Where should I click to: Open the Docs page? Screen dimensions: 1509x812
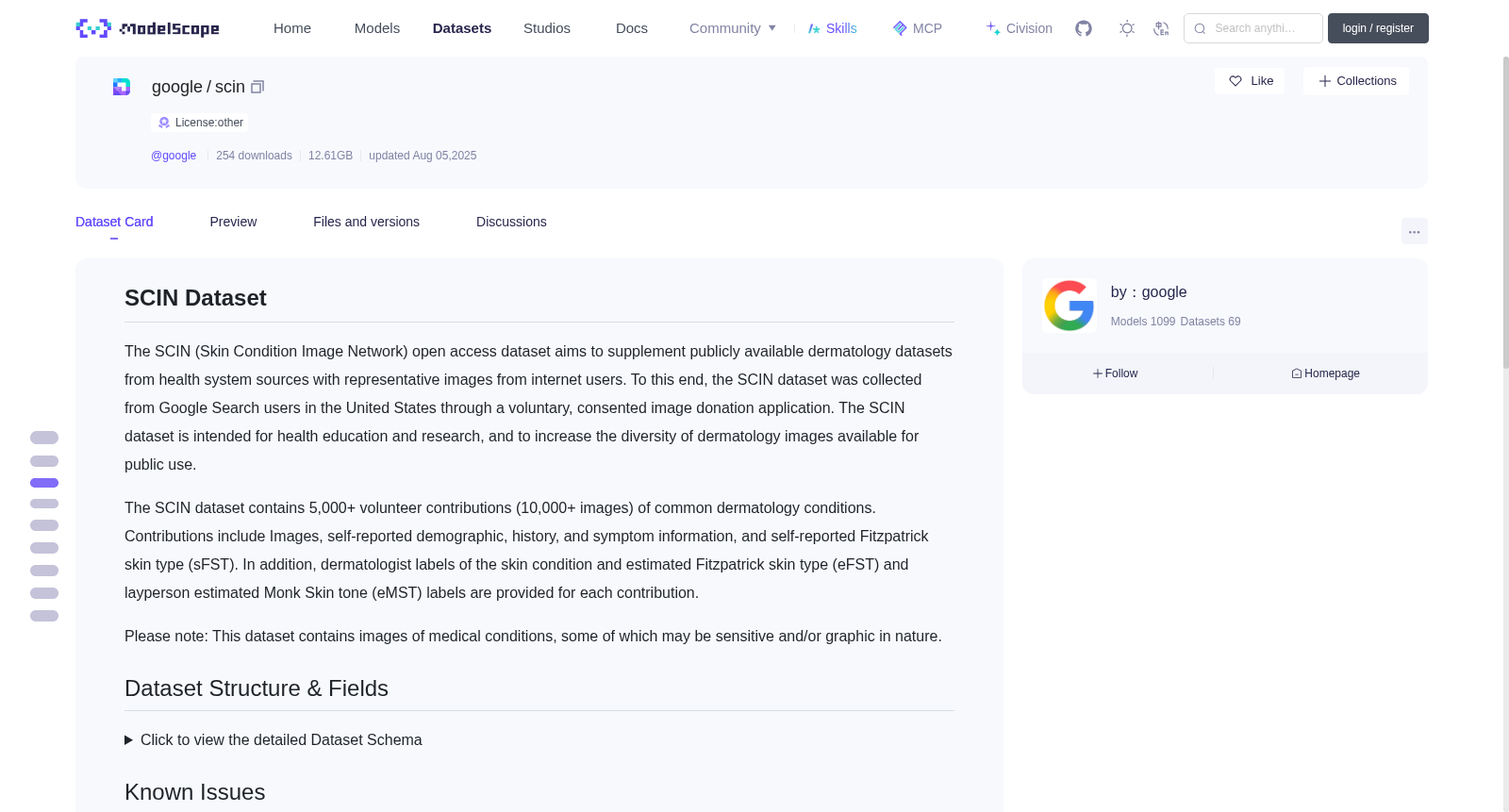point(632,28)
